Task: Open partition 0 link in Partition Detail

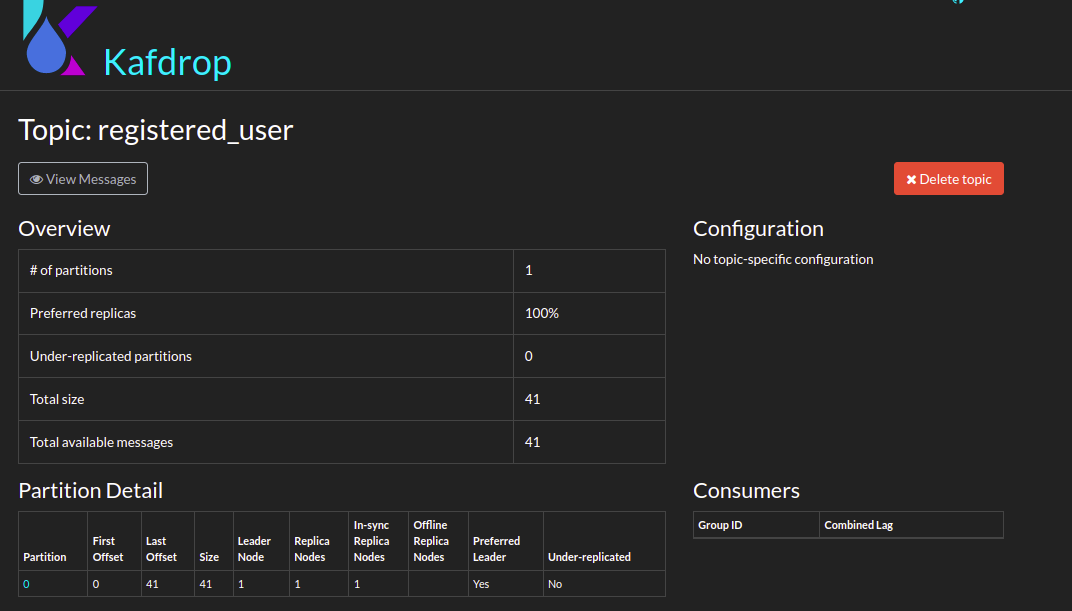Action: pyautogui.click(x=26, y=584)
